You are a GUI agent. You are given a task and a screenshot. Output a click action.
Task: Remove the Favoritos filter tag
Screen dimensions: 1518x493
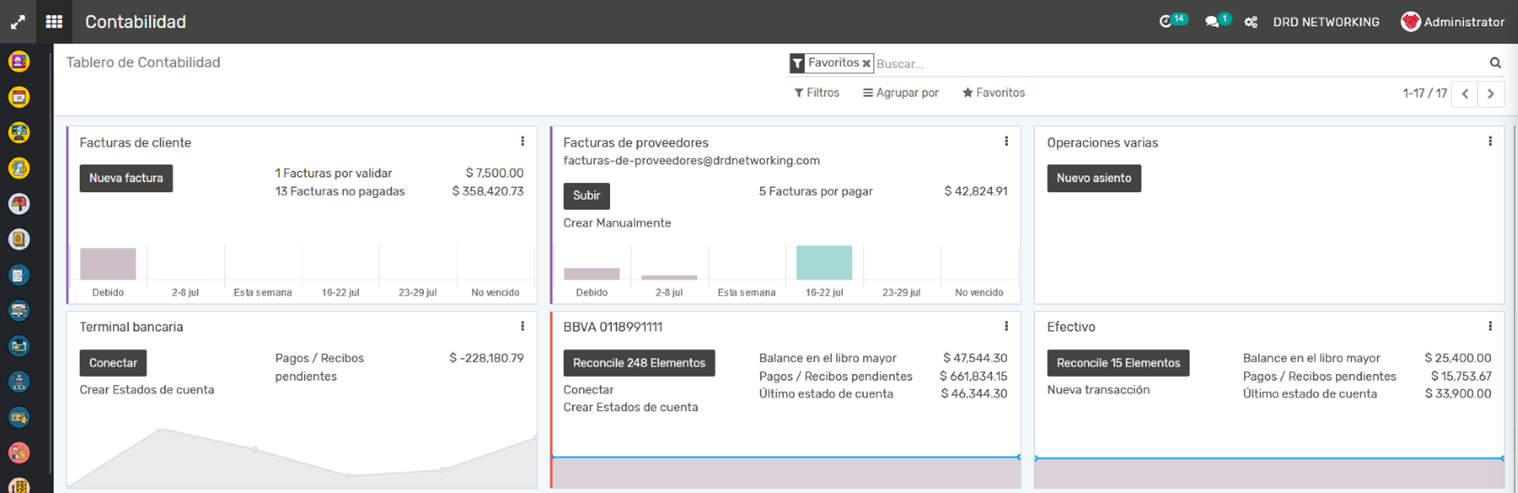tap(867, 63)
